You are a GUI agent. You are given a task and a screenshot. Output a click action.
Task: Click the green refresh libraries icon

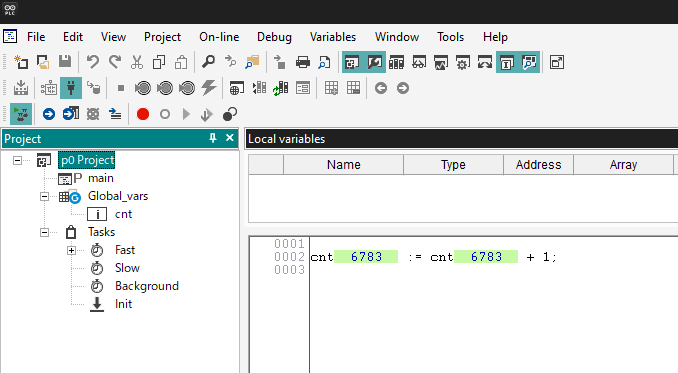point(281,88)
